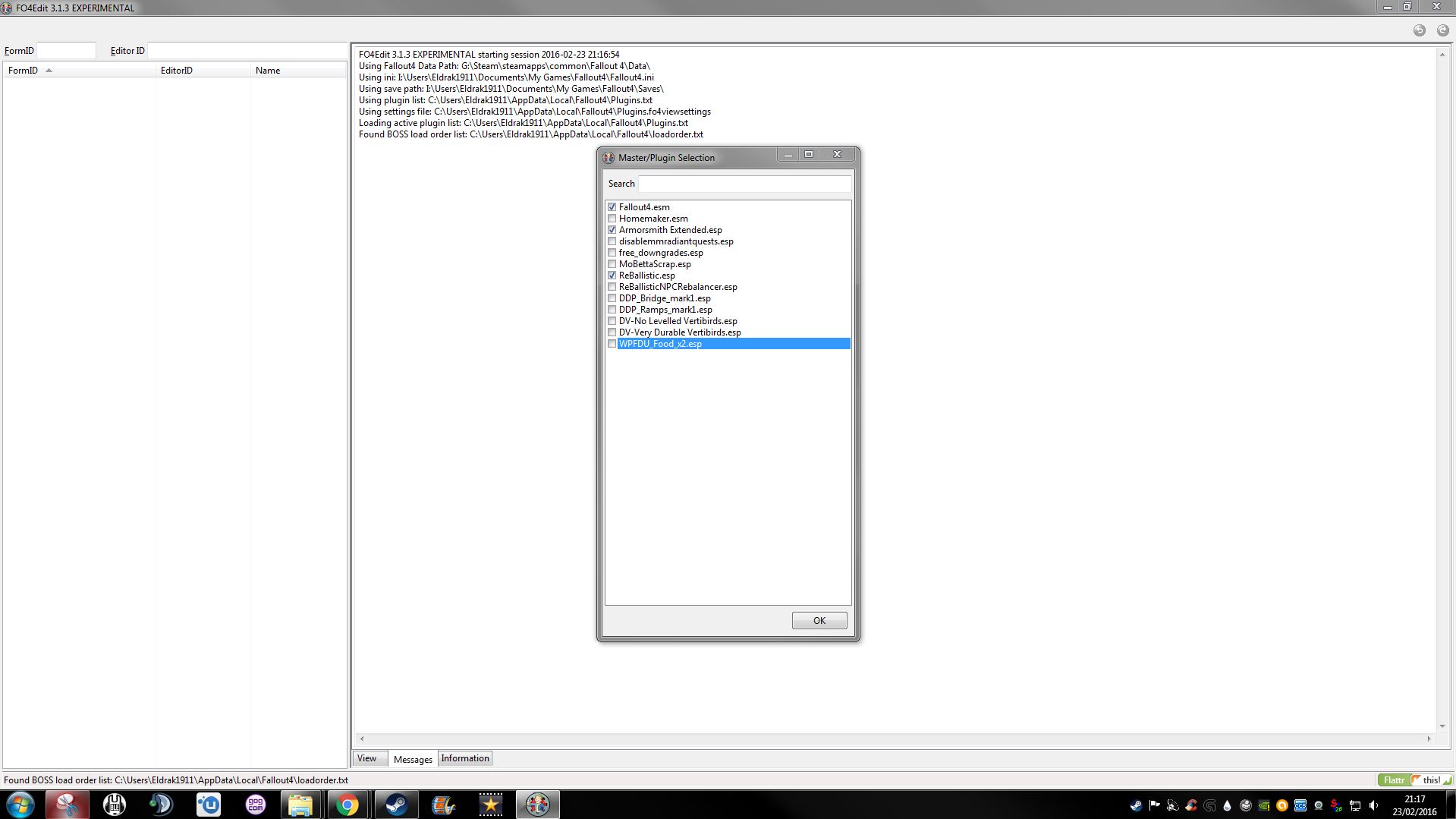Image resolution: width=1456 pixels, height=819 pixels.
Task: Sort by EditorID column header
Action: point(203,71)
